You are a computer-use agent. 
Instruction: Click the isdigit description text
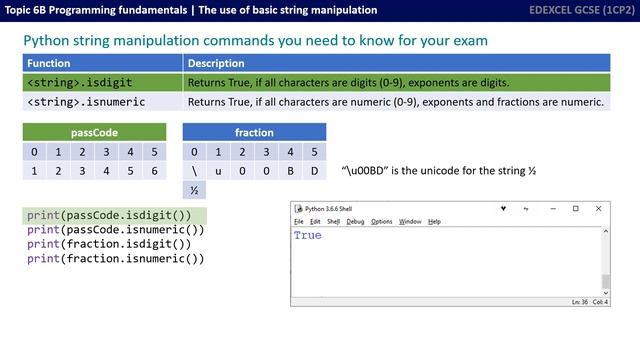click(x=348, y=83)
